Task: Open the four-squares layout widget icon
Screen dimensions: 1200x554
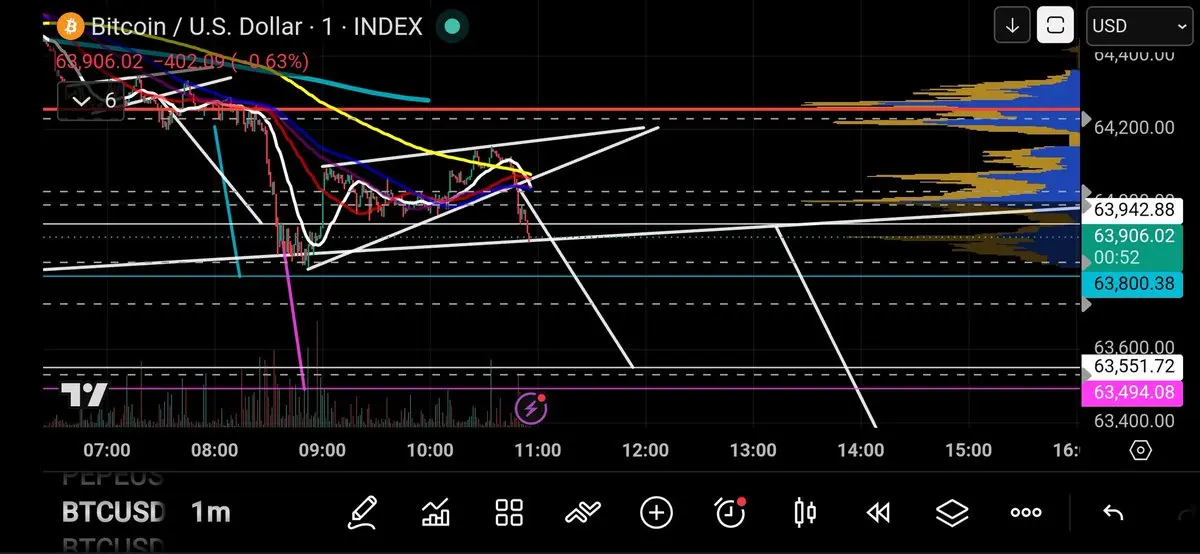Action: (x=509, y=513)
